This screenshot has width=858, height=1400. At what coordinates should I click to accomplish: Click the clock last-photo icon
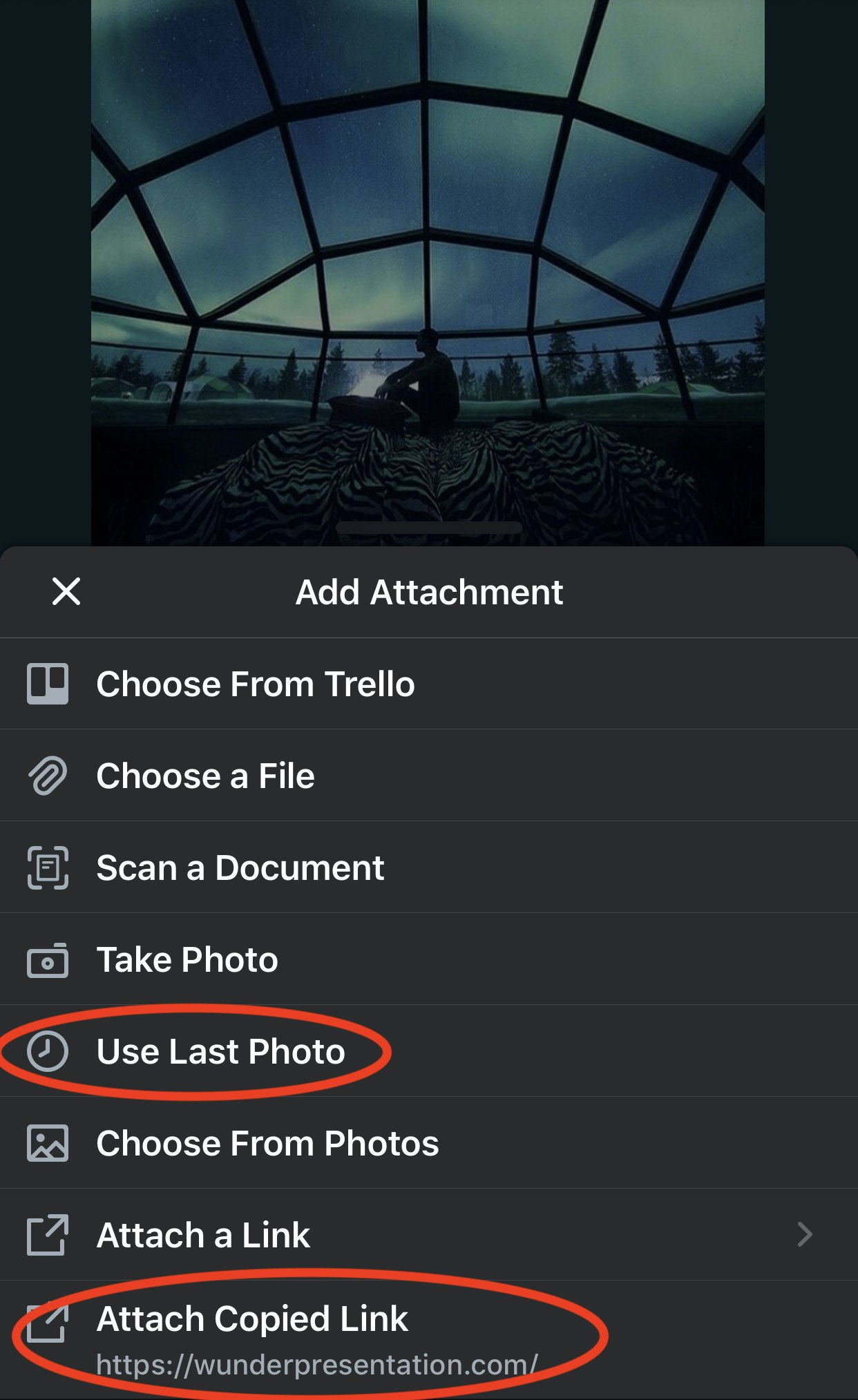[x=48, y=1051]
